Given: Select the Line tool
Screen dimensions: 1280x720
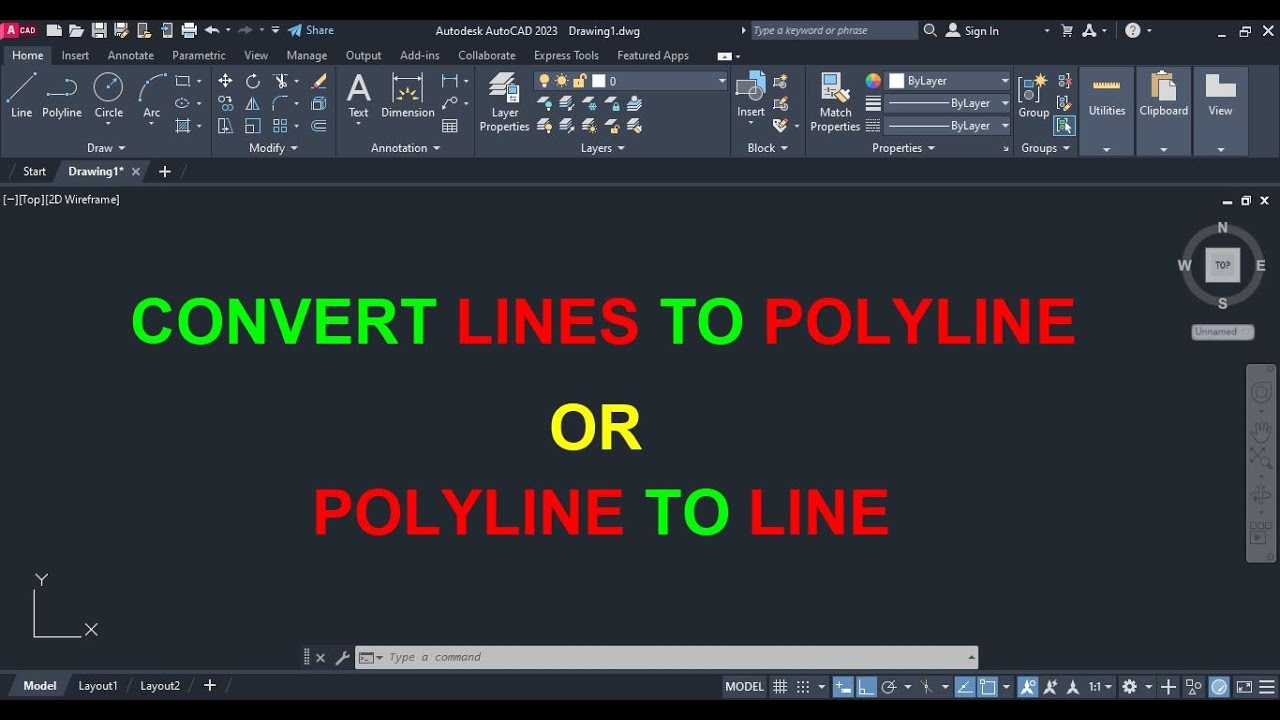Looking at the screenshot, I should pyautogui.click(x=21, y=96).
